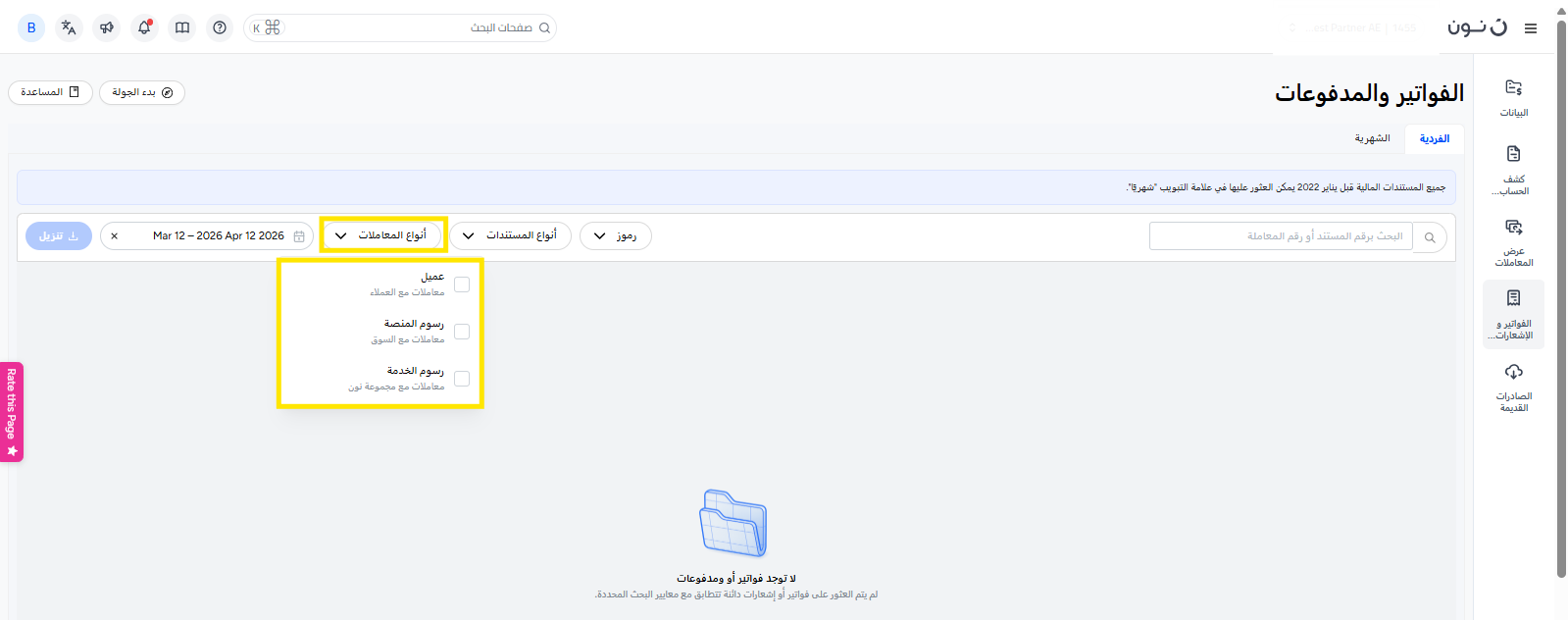The width and height of the screenshot is (1568, 620).
Task: Collapse the أنواع المعاملات dropdown
Action: 383,235
